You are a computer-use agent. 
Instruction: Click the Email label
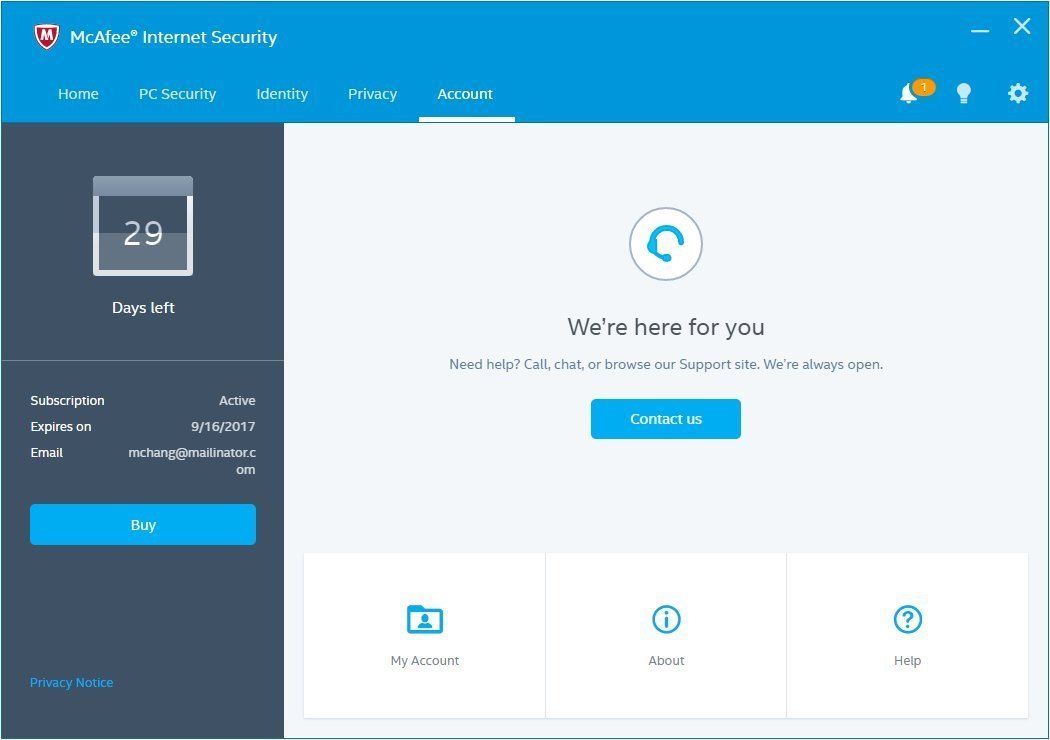(47, 453)
